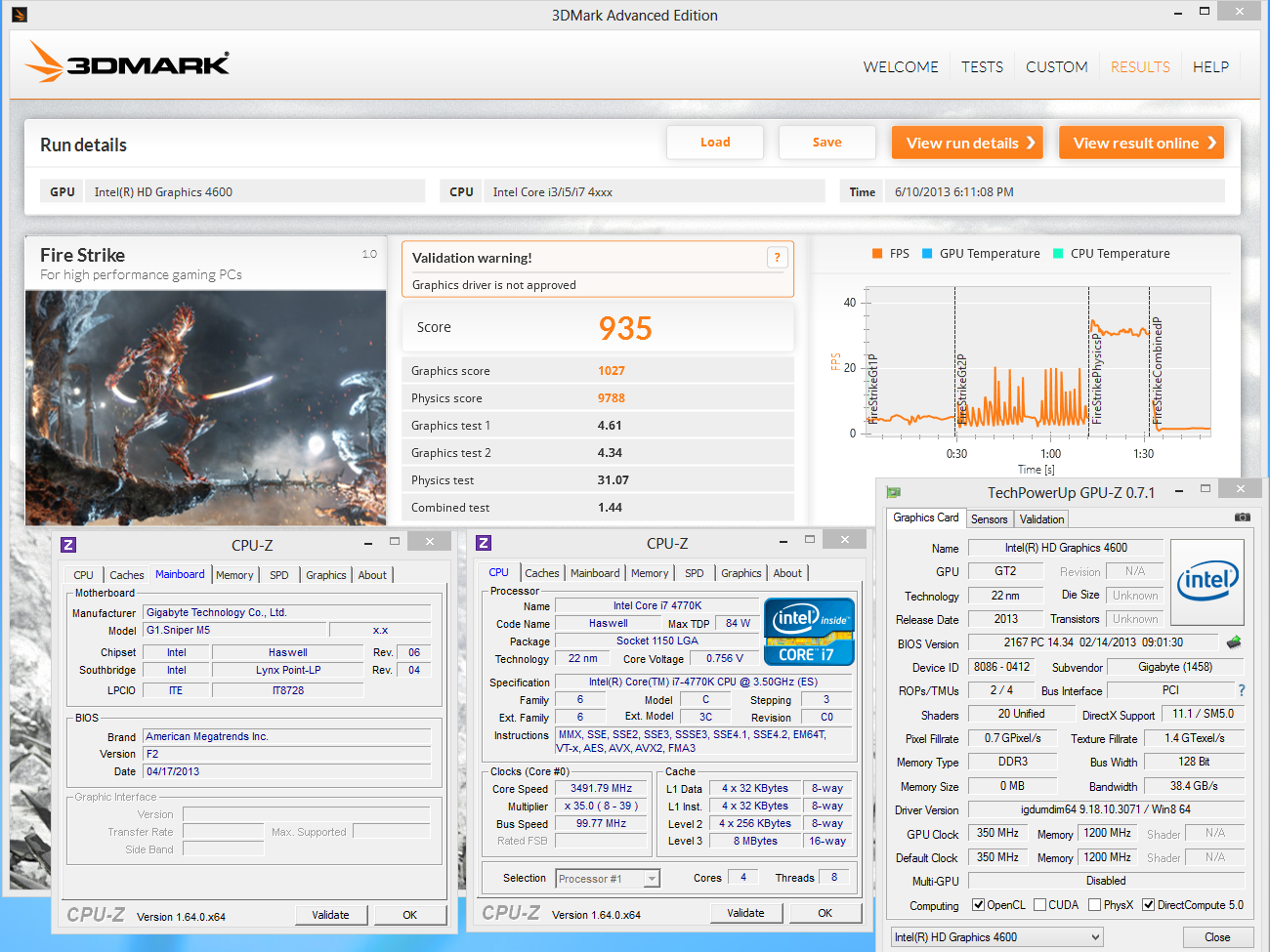Toggle the PhysX checkbox in GPU-Z
This screenshot has height=952, width=1270.
coord(1094,905)
